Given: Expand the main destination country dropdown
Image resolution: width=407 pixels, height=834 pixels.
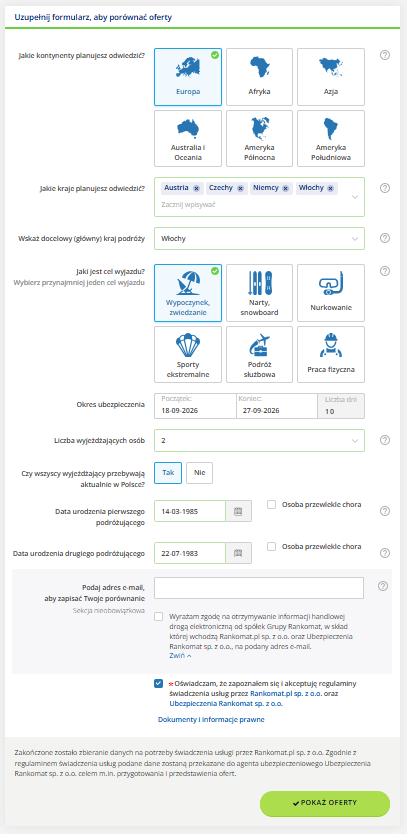Looking at the screenshot, I should pyautogui.click(x=259, y=238).
